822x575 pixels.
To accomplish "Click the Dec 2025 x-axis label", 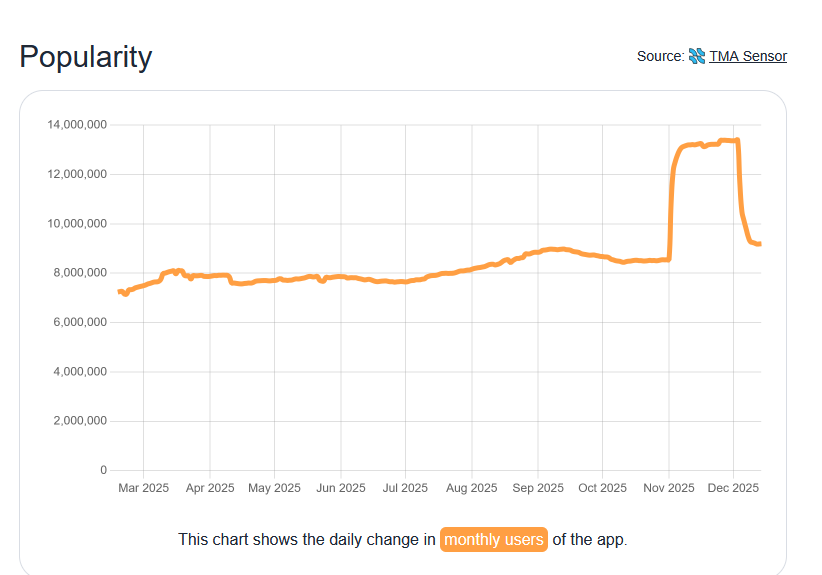I will (733, 488).
